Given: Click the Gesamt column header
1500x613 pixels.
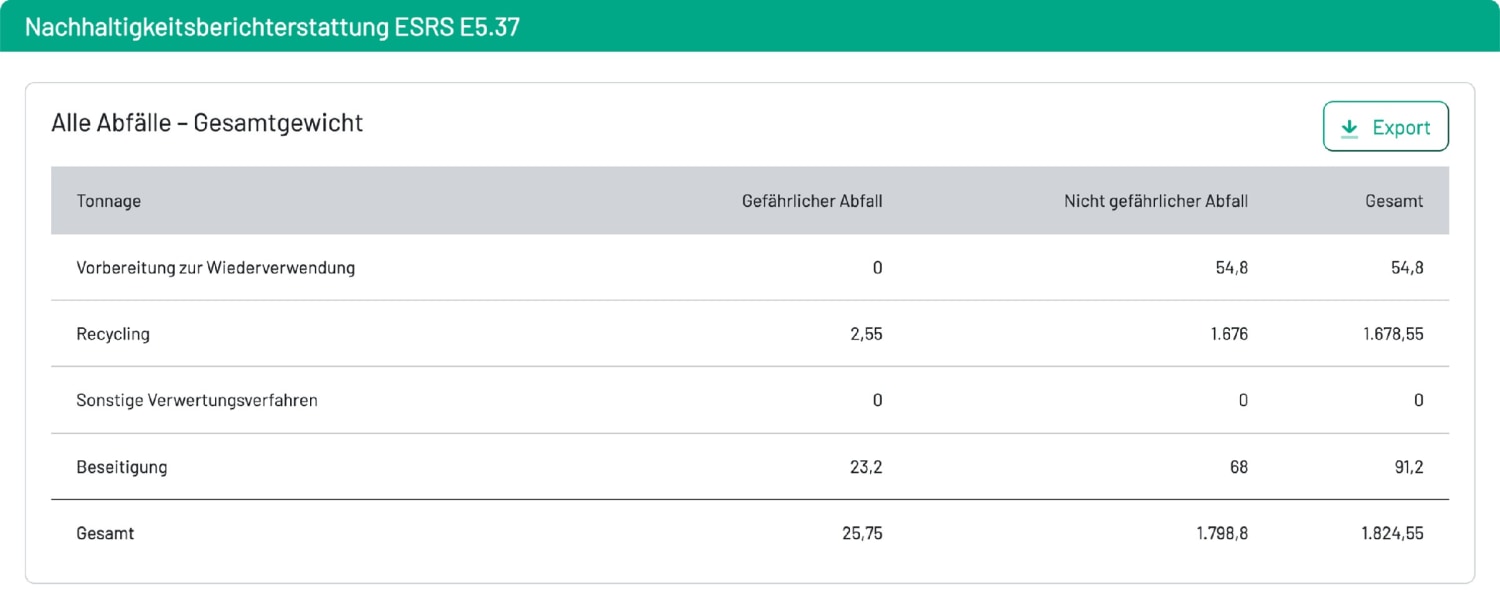Looking at the screenshot, I should tap(1394, 201).
